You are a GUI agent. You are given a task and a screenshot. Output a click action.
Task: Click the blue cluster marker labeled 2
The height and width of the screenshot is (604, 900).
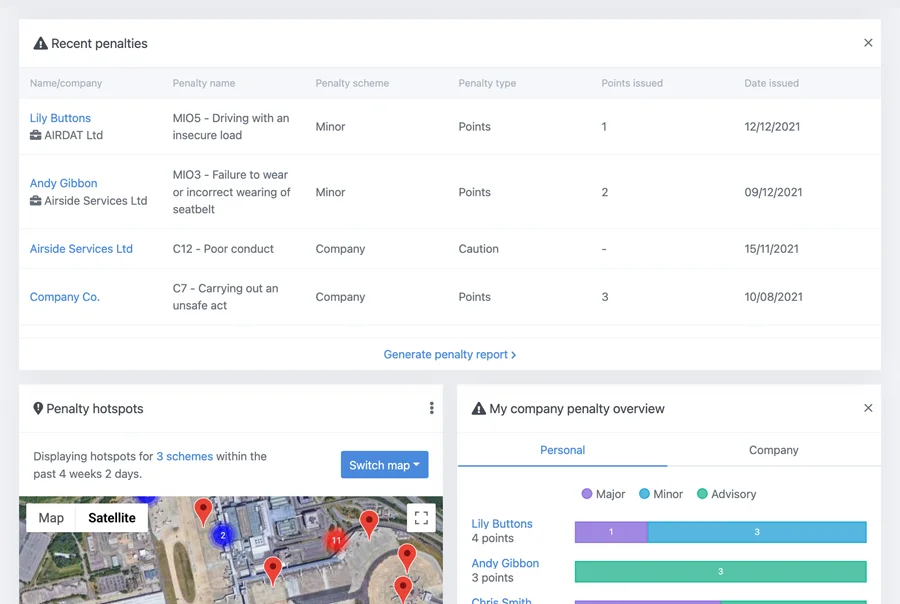point(223,535)
